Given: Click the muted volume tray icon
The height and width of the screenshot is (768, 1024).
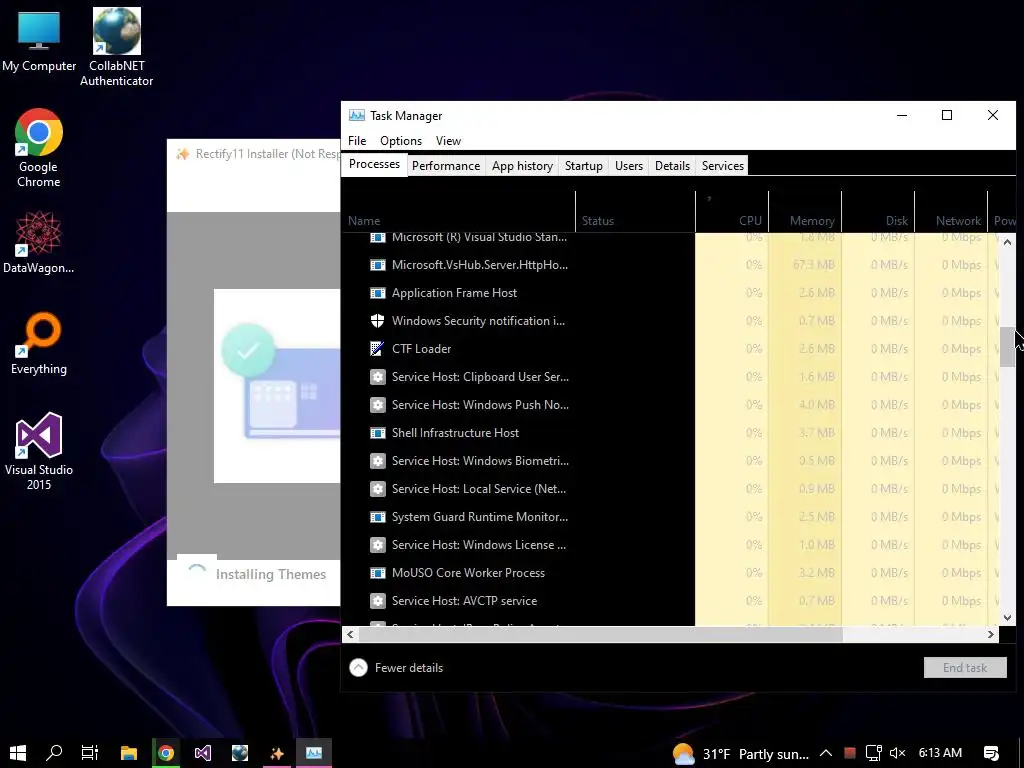Looking at the screenshot, I should [897, 753].
